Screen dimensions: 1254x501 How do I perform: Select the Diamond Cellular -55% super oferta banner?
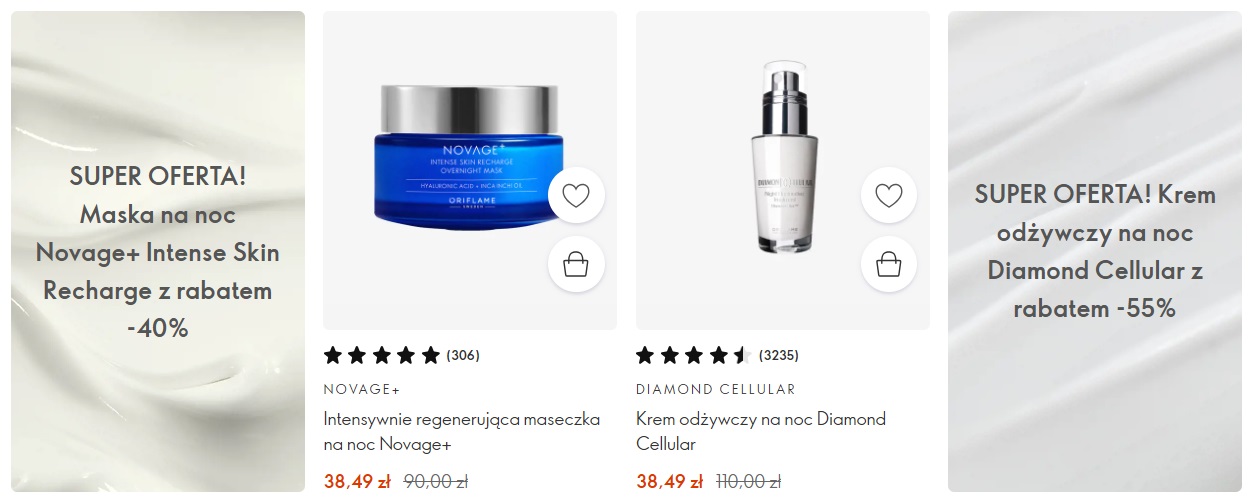pyautogui.click(x=1095, y=252)
